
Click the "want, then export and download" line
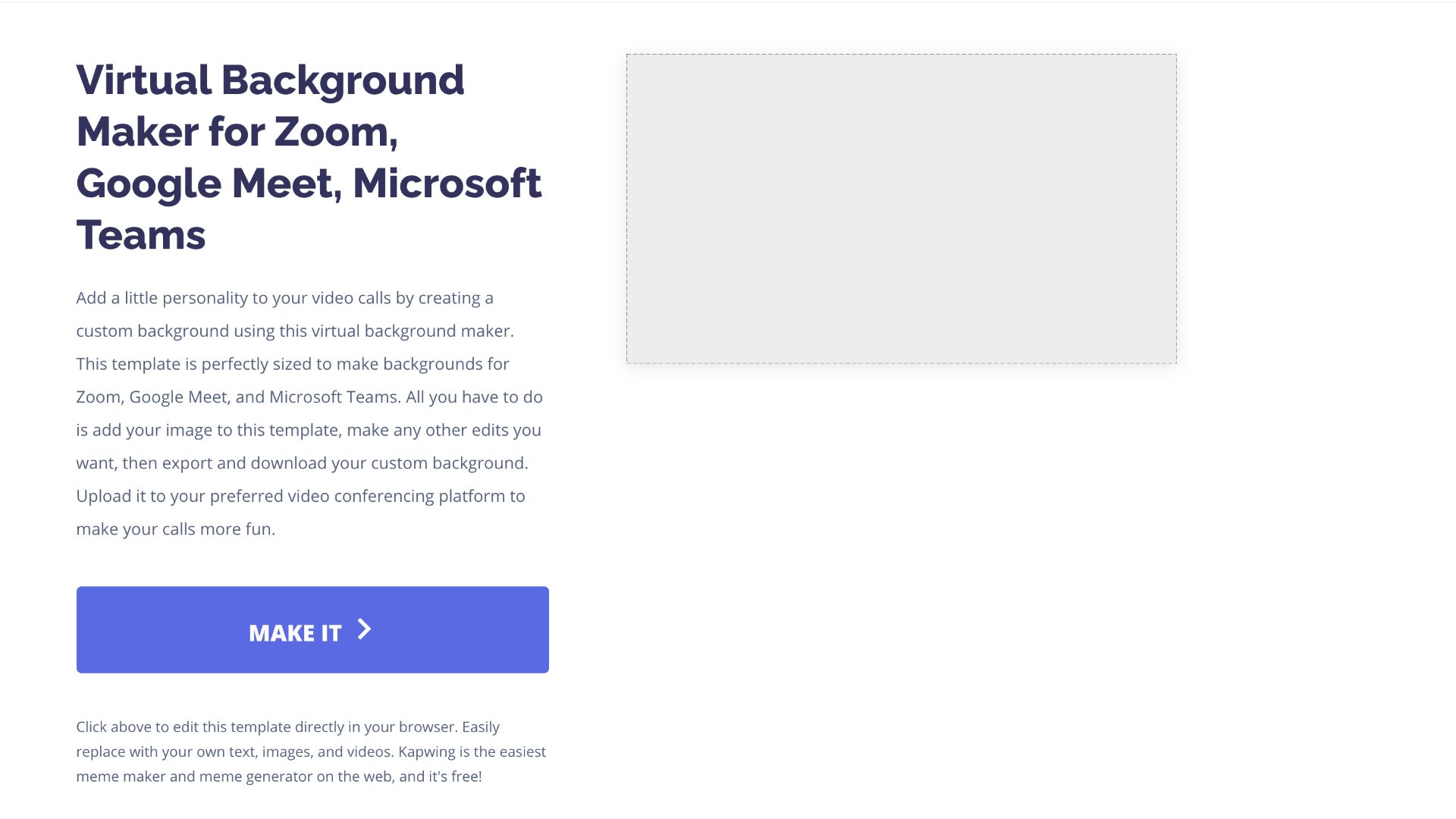click(302, 463)
